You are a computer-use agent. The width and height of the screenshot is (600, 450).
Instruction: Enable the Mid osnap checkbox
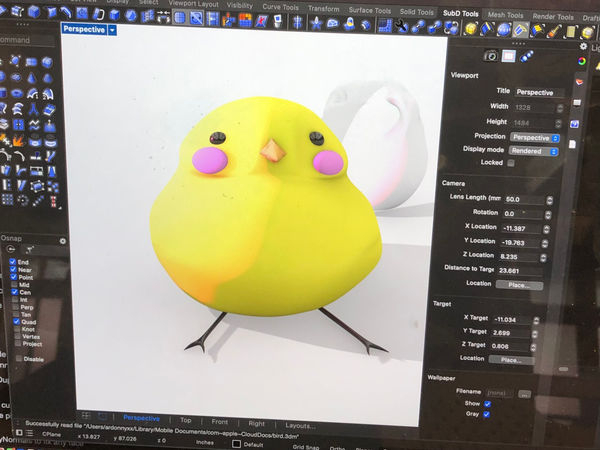[14, 284]
